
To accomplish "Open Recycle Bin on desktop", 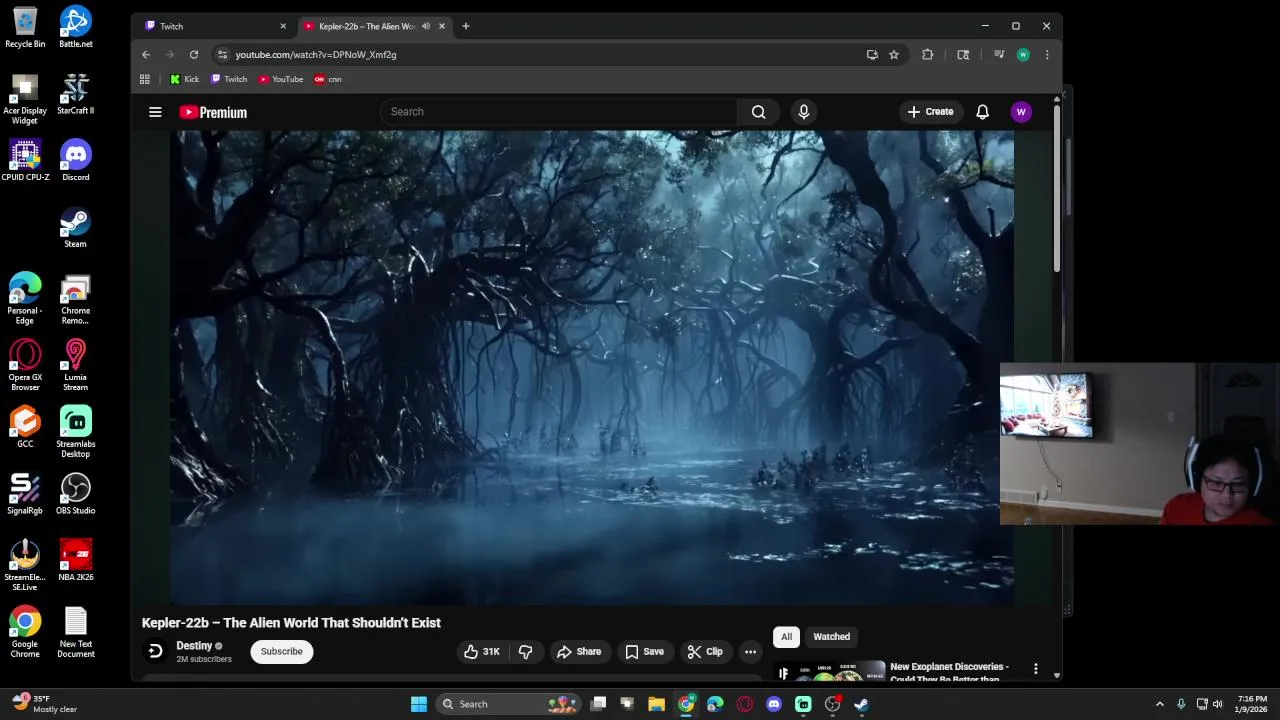I will point(25,27).
